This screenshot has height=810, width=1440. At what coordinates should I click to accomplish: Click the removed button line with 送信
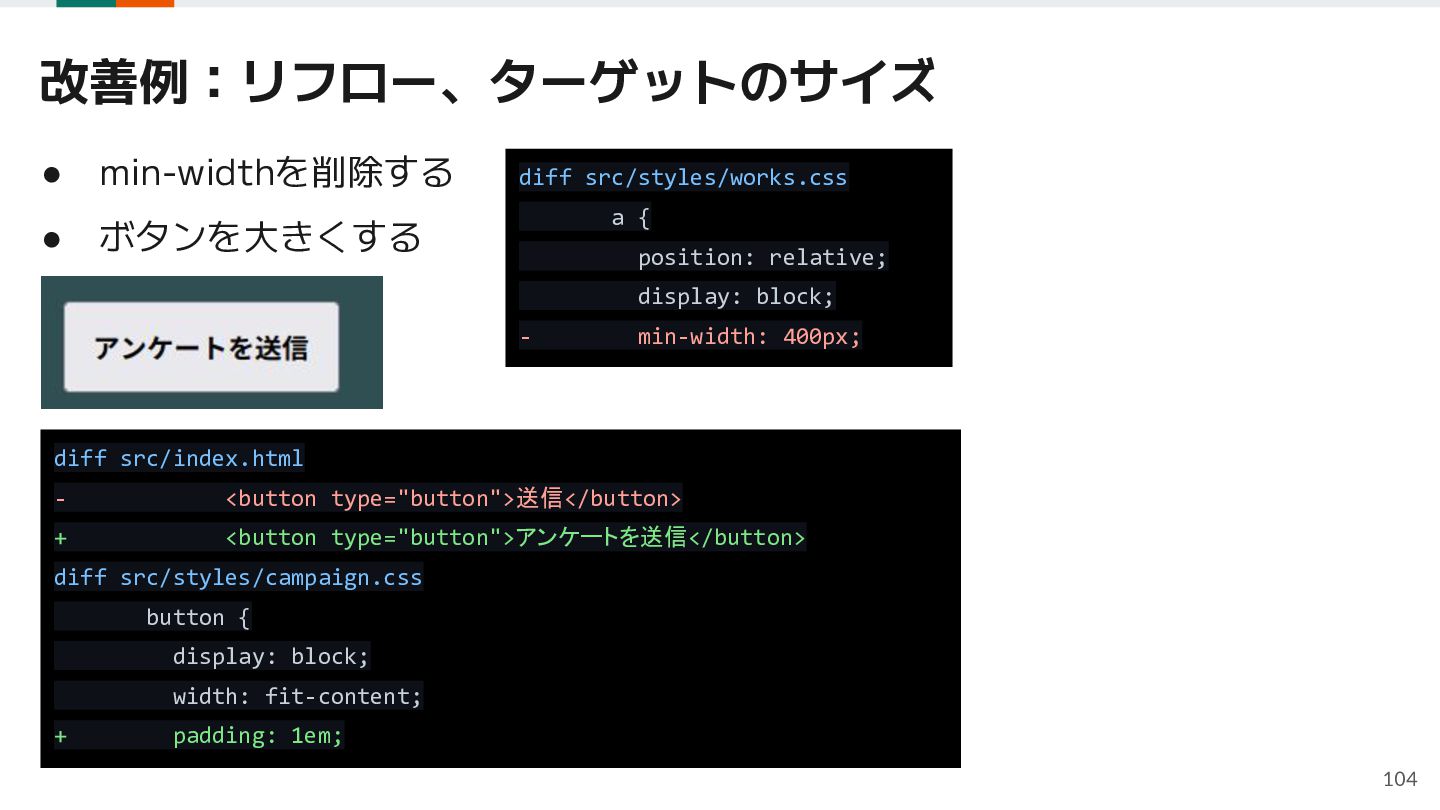click(x=368, y=498)
